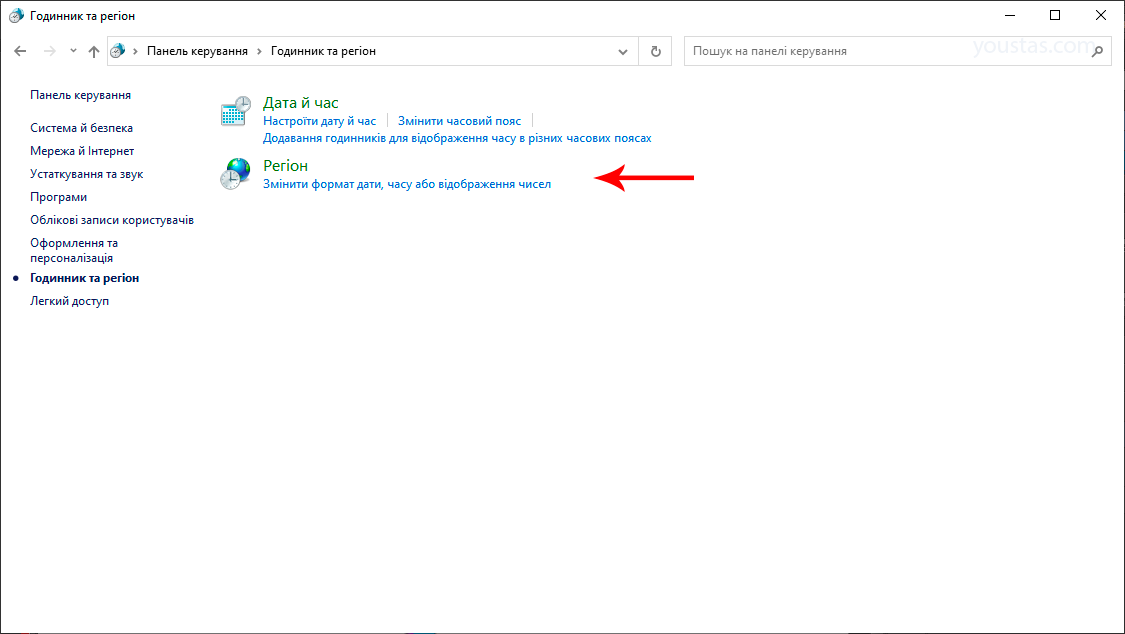Open Оформлення та персоналізація category
This screenshot has height=634, width=1125.
[x=74, y=250]
